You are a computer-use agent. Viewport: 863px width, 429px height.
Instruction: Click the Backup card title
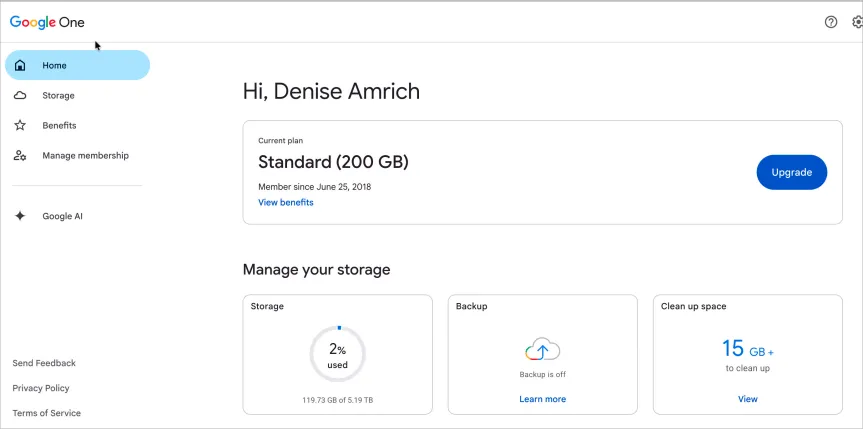point(471,306)
